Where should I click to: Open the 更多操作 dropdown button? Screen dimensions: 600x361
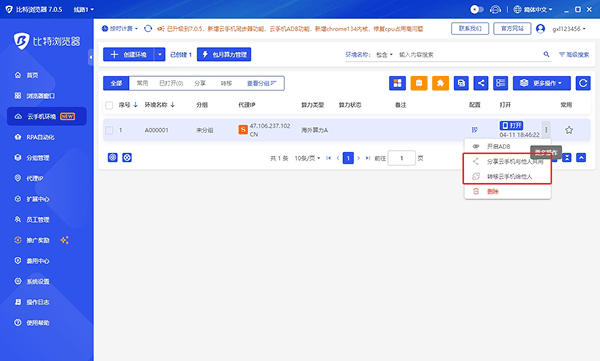(541, 83)
